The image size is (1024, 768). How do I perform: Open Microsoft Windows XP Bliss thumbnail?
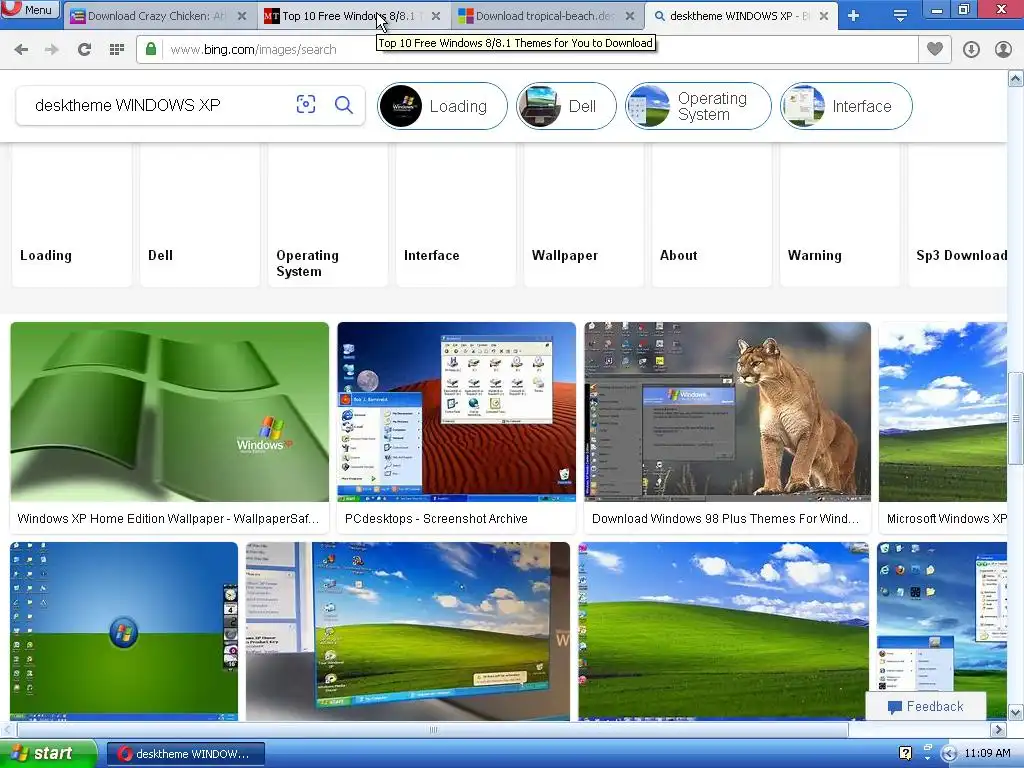point(943,411)
